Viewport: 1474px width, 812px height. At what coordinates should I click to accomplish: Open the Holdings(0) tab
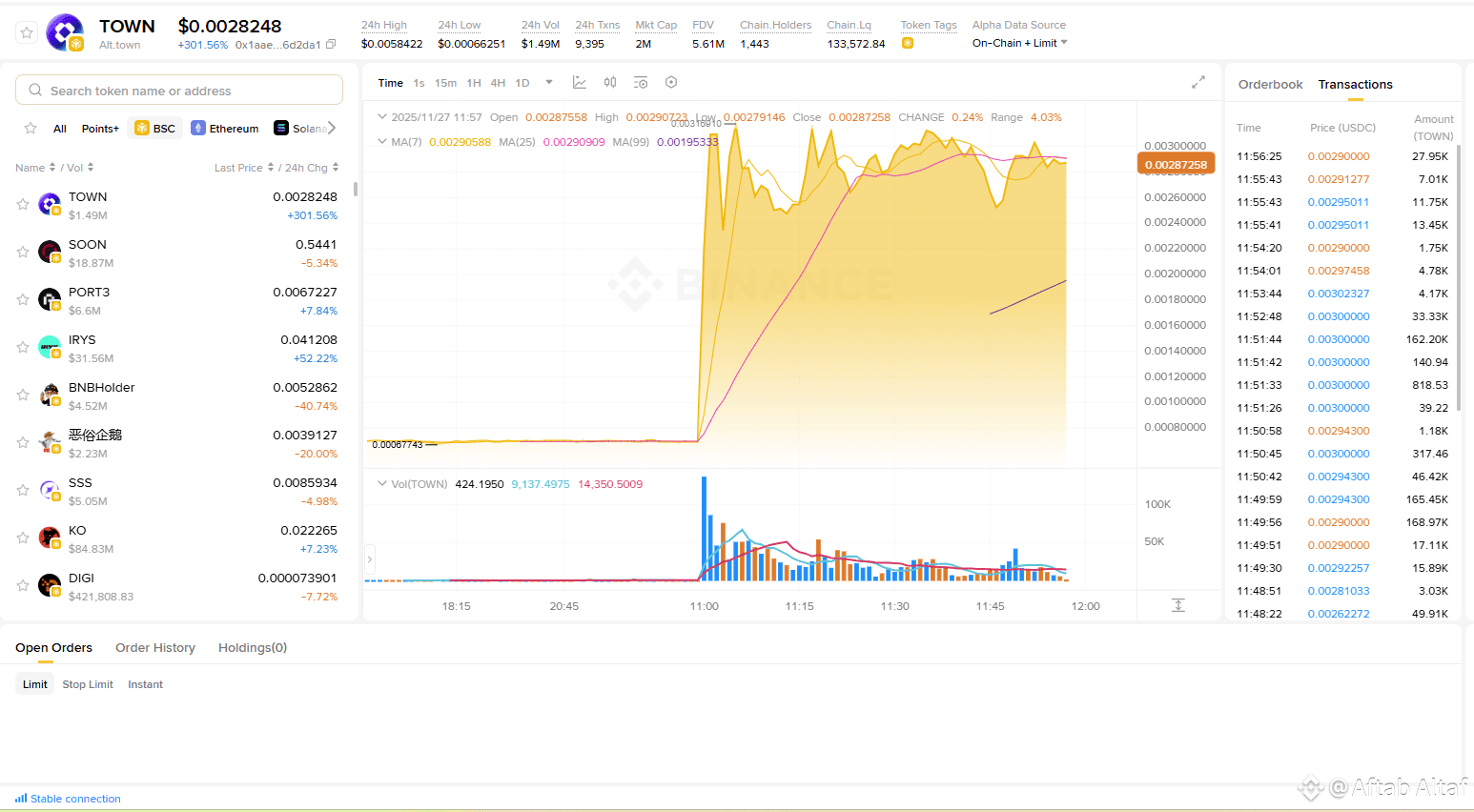[253, 648]
